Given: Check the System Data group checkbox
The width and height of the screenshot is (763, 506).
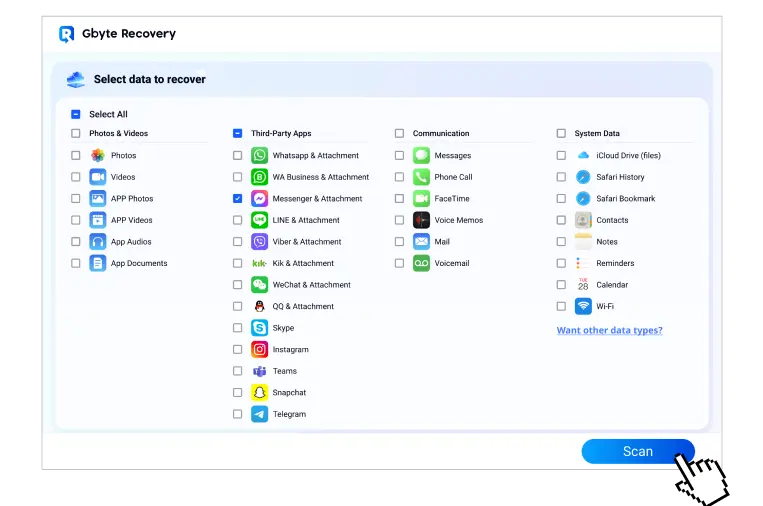Looking at the screenshot, I should tap(561, 133).
